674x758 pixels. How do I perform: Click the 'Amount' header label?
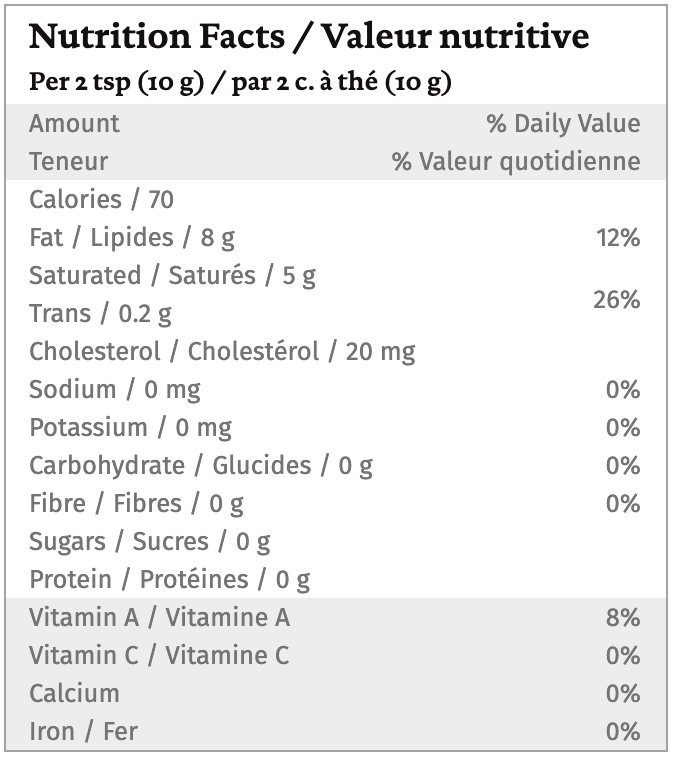[x=74, y=123]
